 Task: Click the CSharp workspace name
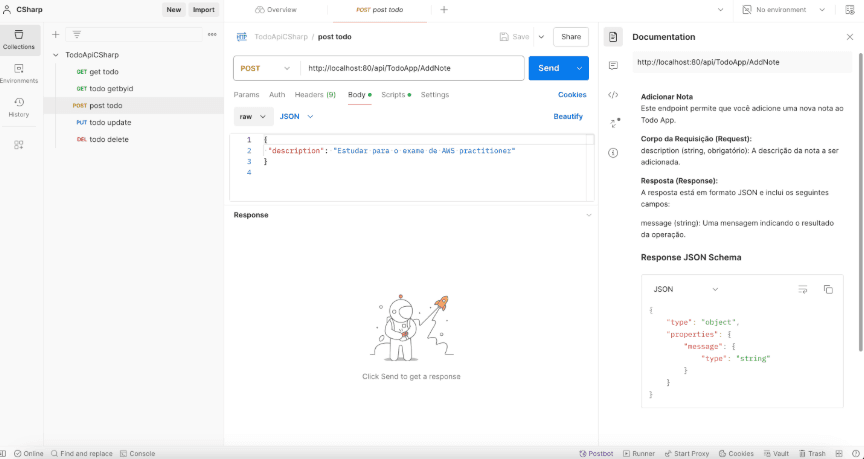tap(30, 10)
